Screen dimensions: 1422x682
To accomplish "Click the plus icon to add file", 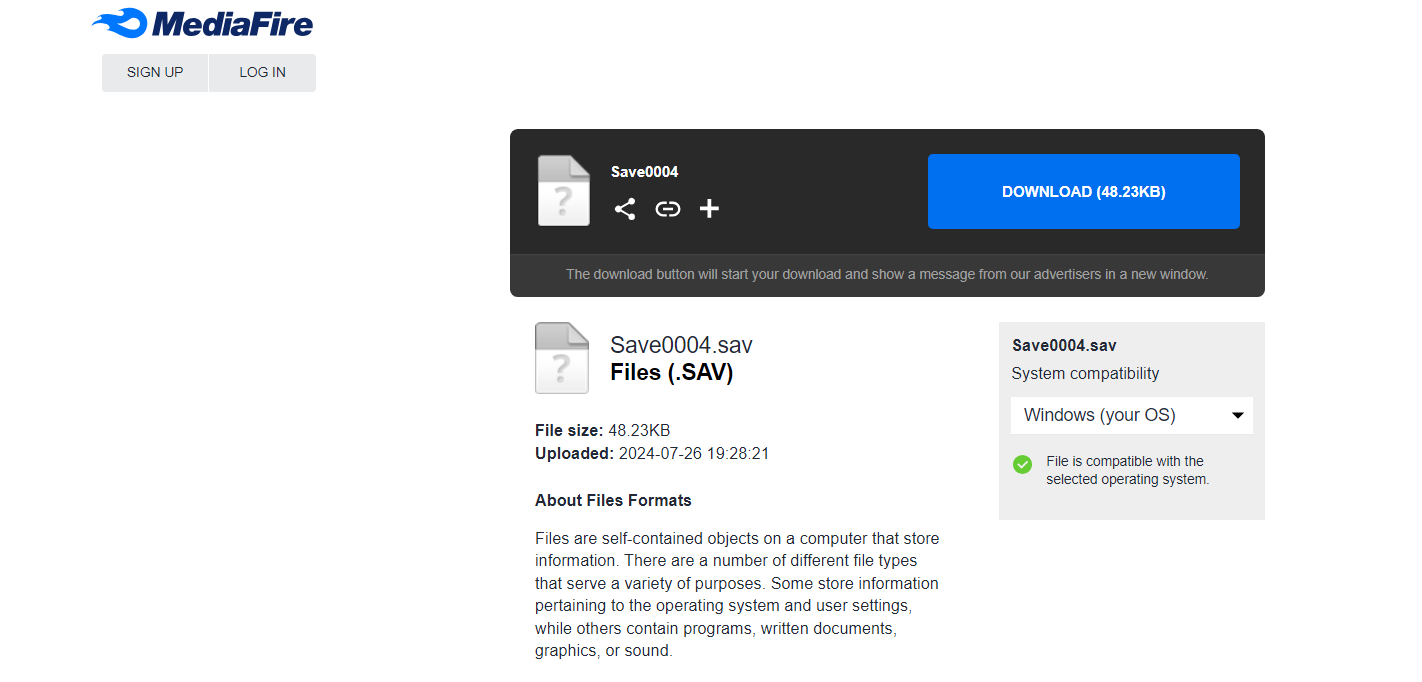I will [x=709, y=209].
